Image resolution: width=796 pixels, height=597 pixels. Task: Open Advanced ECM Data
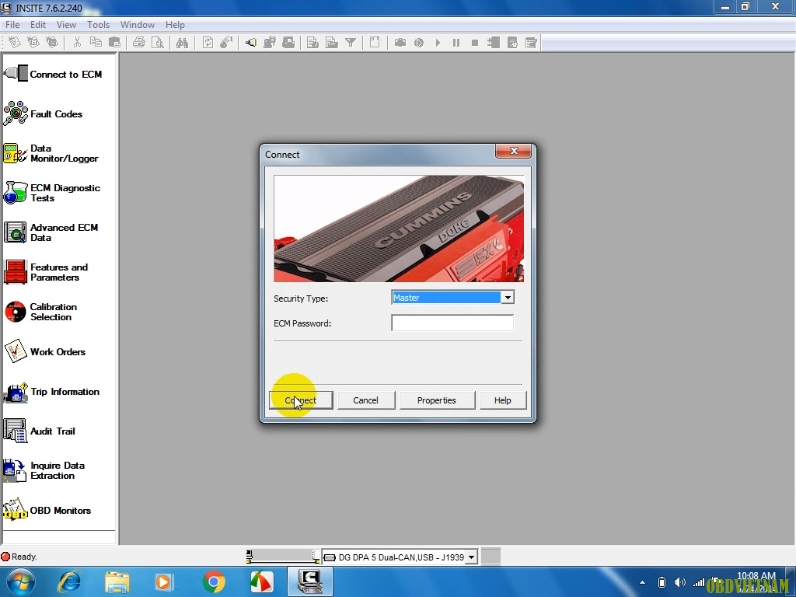pyautogui.click(x=51, y=233)
